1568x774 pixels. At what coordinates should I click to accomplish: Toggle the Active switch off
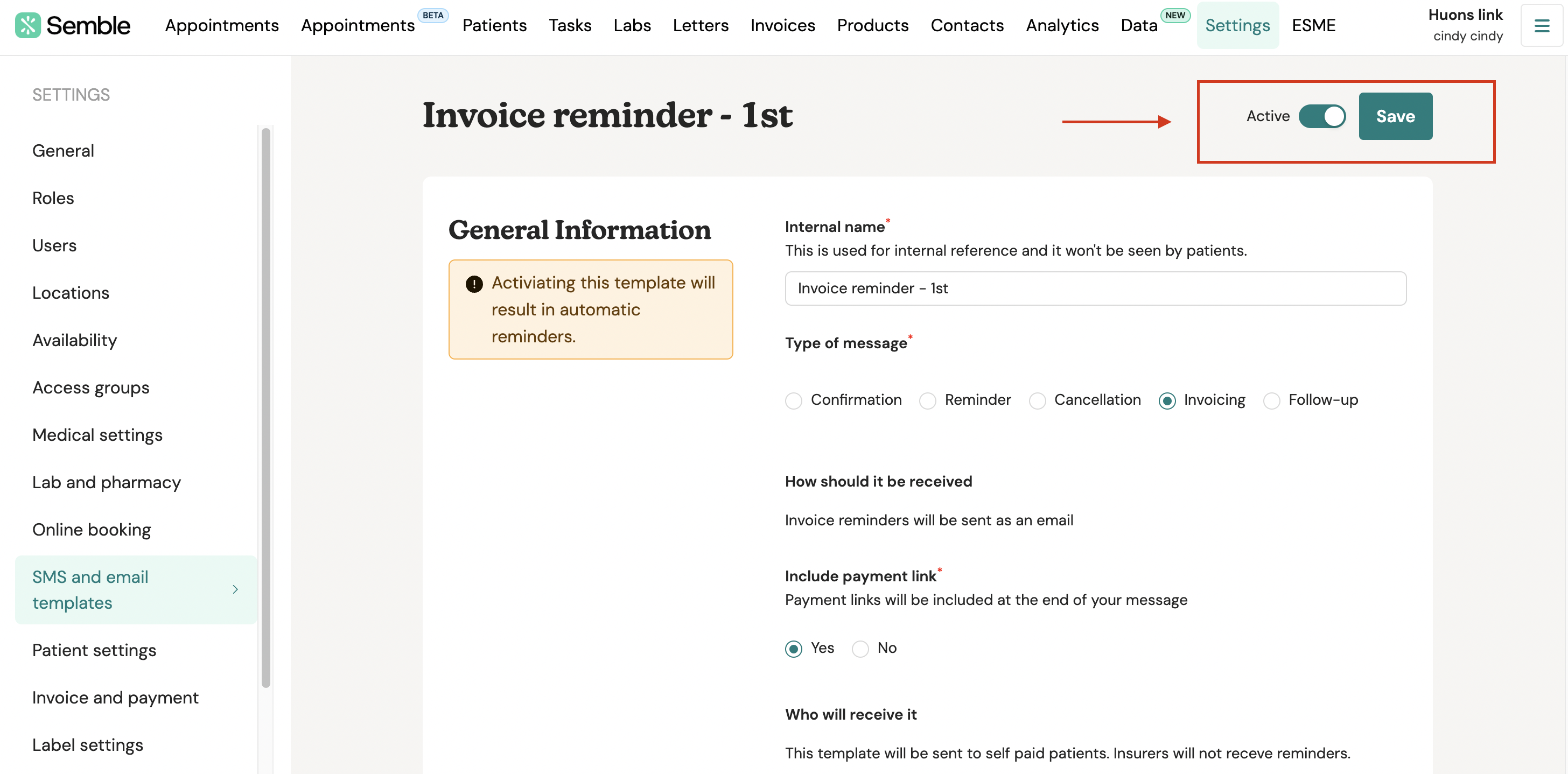coord(1322,116)
